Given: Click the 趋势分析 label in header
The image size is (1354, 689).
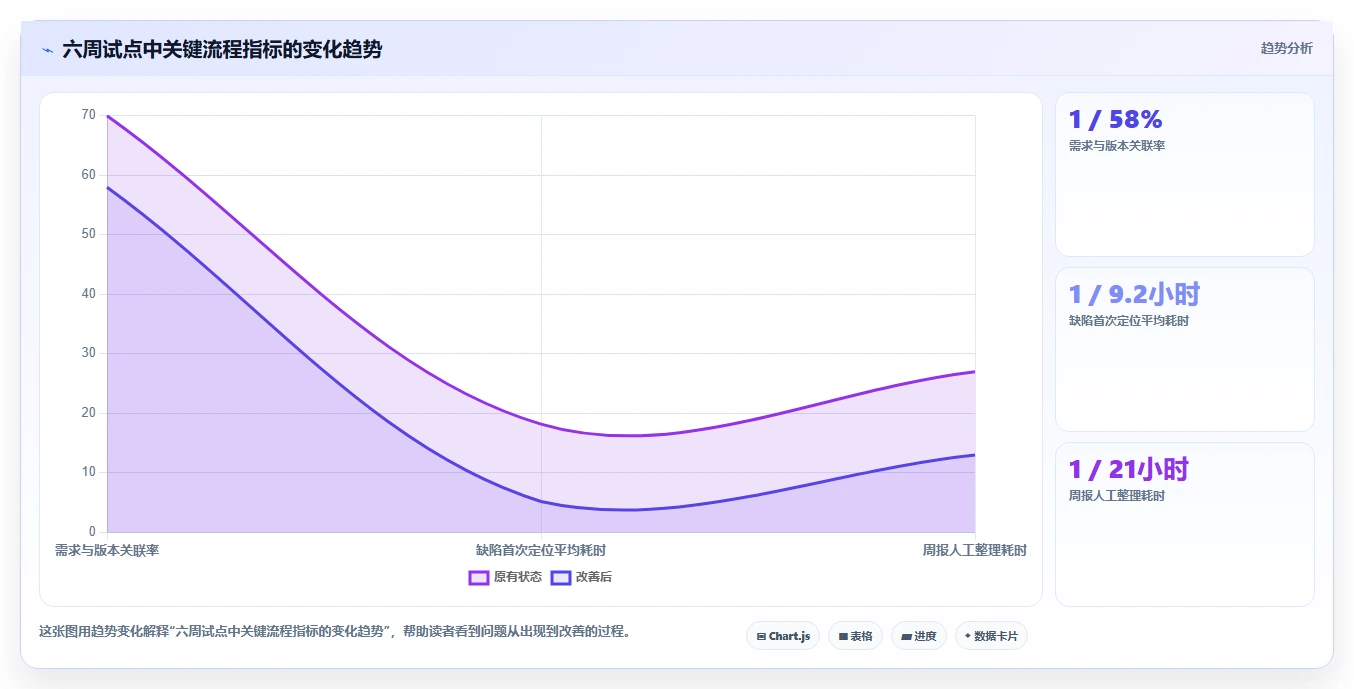Looking at the screenshot, I should tap(1287, 48).
